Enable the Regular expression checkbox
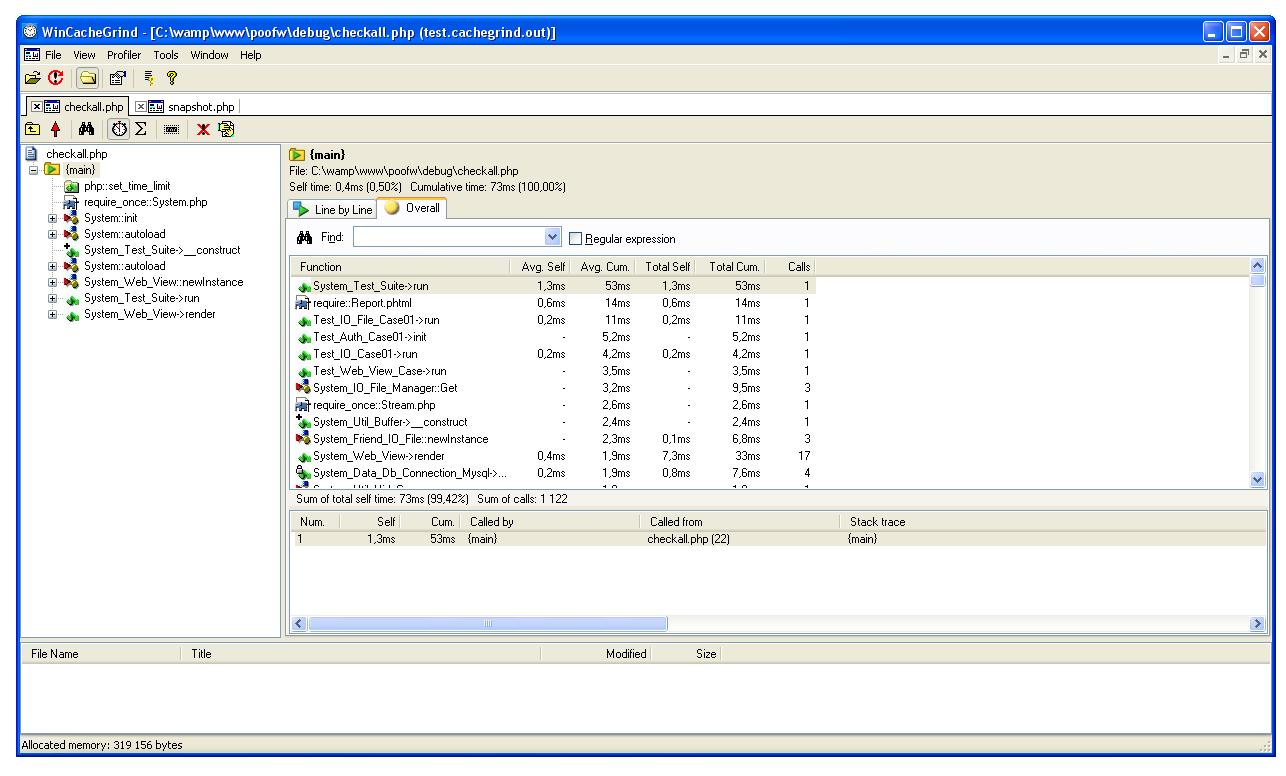 pyautogui.click(x=575, y=239)
